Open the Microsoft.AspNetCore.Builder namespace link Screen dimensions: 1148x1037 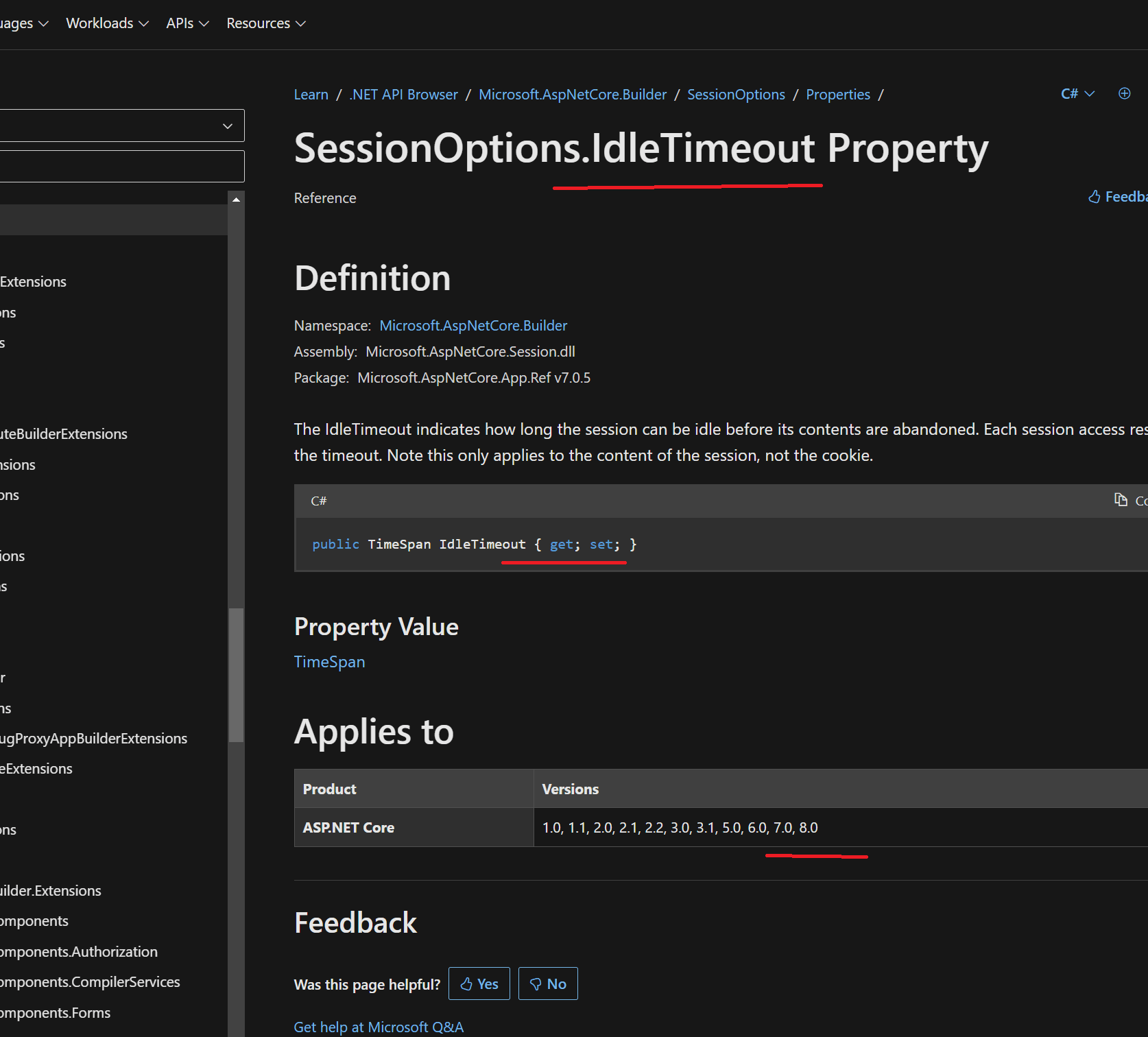pyautogui.click(x=473, y=326)
